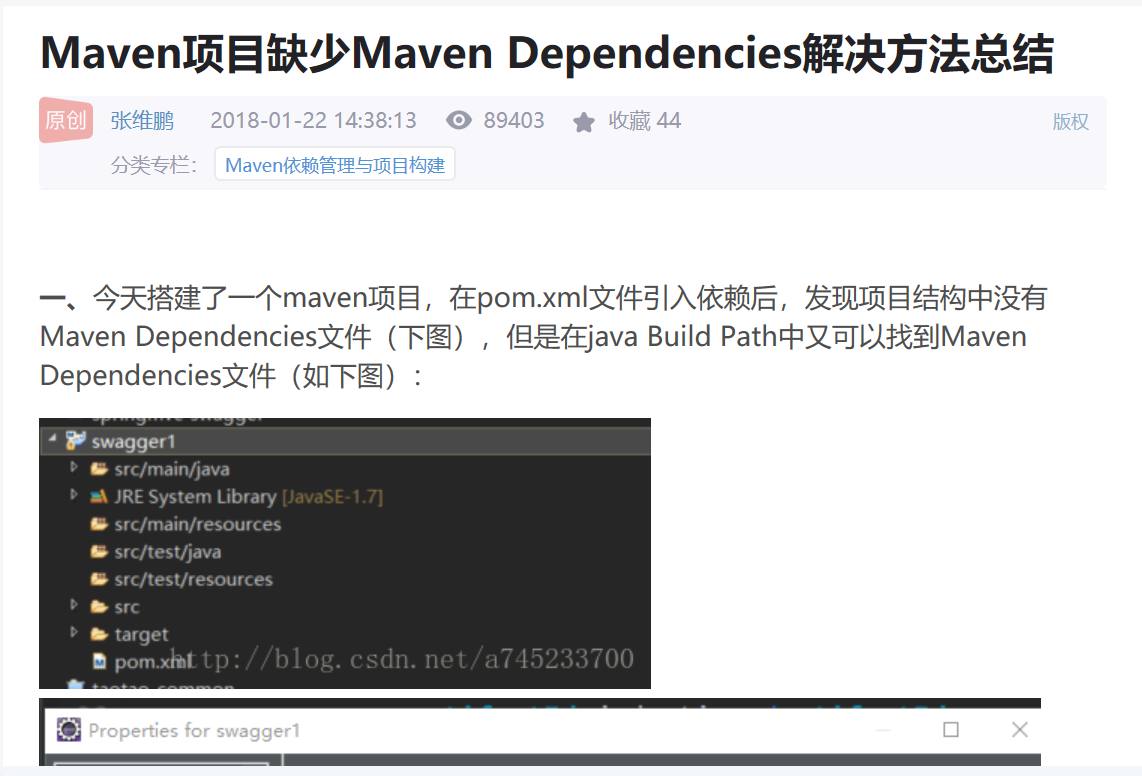Click the target folder icon
Screen dimensions: 1142x776
coord(99,634)
